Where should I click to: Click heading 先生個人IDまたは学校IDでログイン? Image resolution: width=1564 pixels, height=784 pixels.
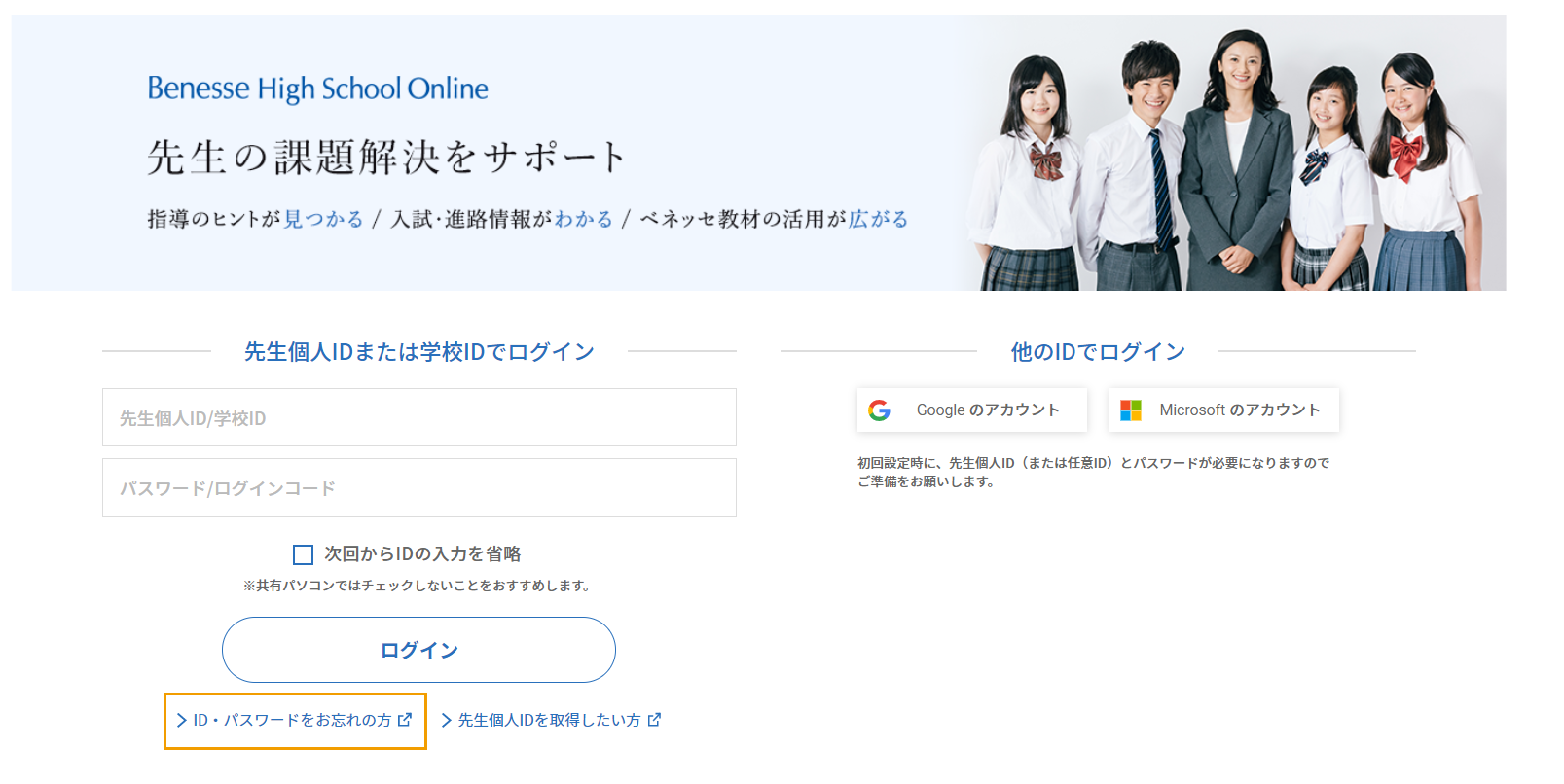(419, 351)
